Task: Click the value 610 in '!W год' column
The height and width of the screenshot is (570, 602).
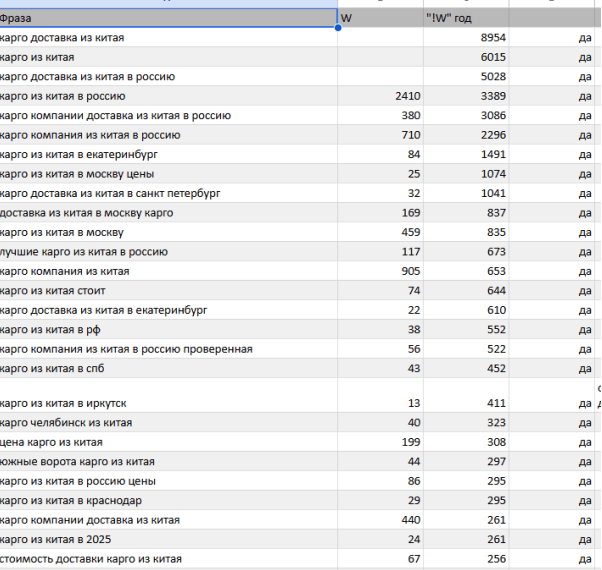Action: click(x=496, y=310)
